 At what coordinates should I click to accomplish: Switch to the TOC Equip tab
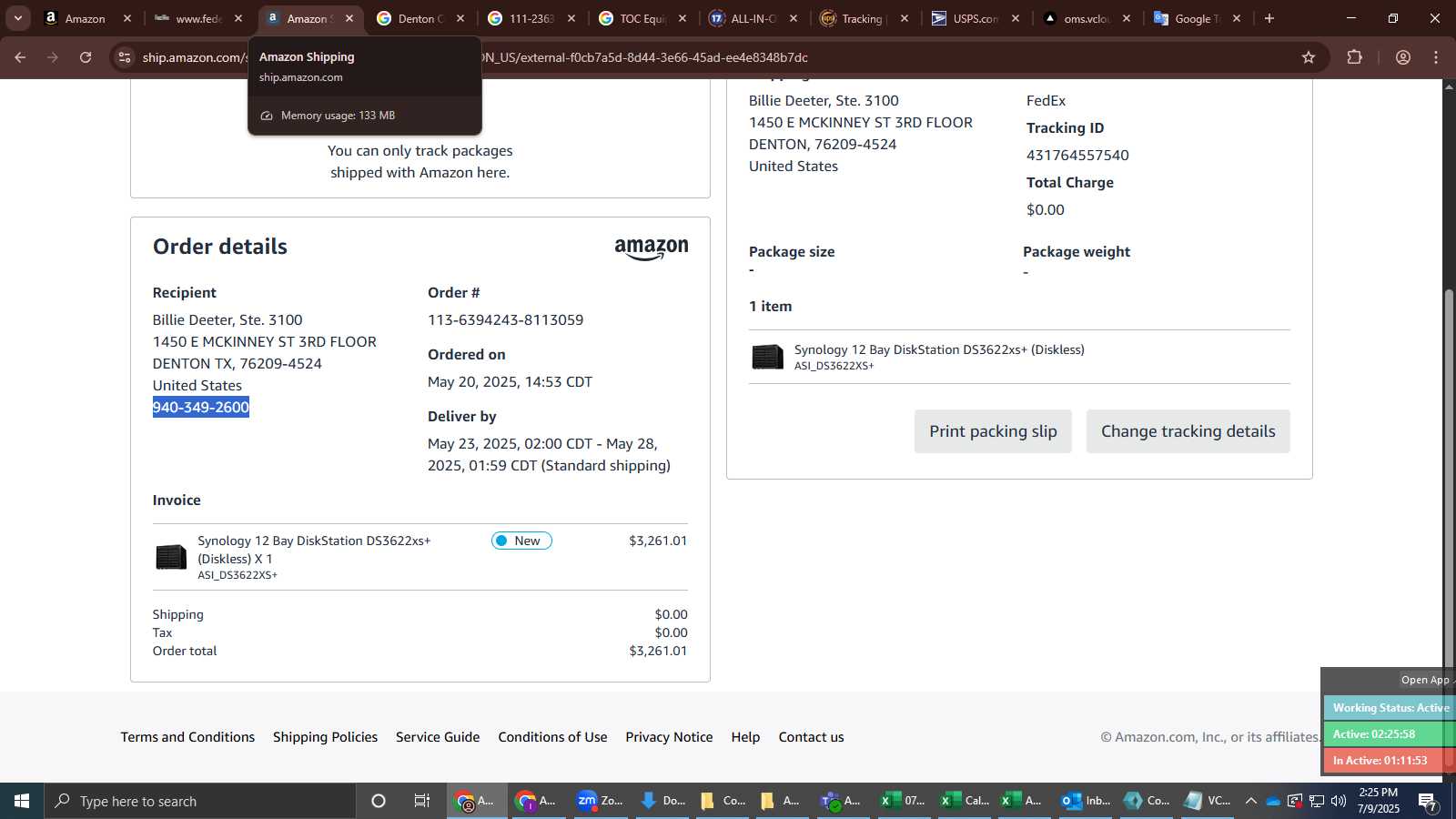click(642, 18)
